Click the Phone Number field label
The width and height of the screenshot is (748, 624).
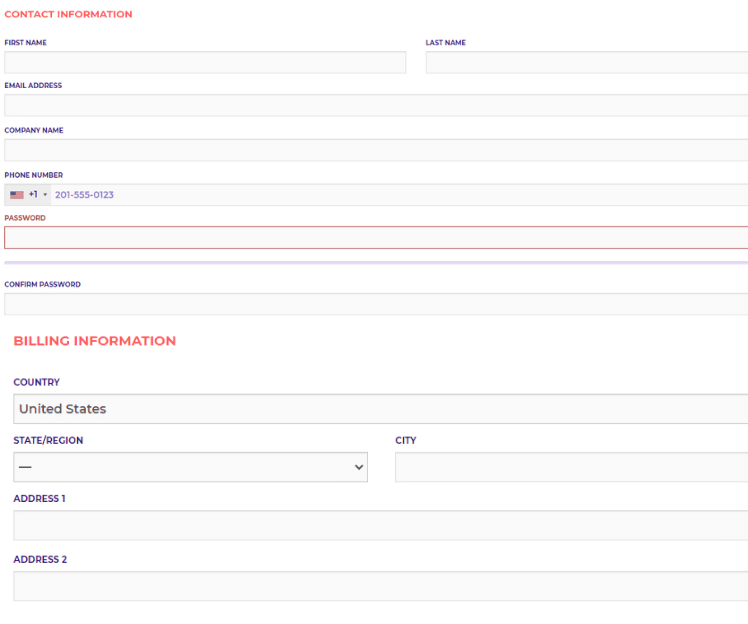(x=33, y=175)
